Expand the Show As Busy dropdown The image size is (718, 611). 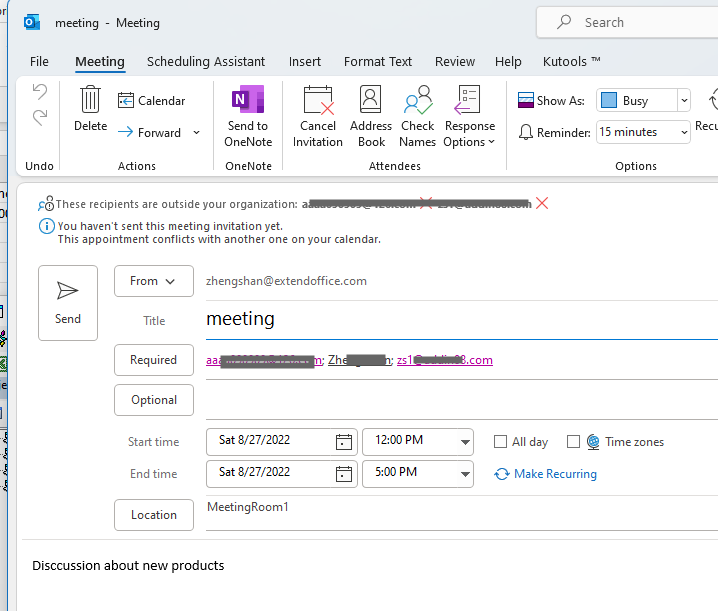684,100
